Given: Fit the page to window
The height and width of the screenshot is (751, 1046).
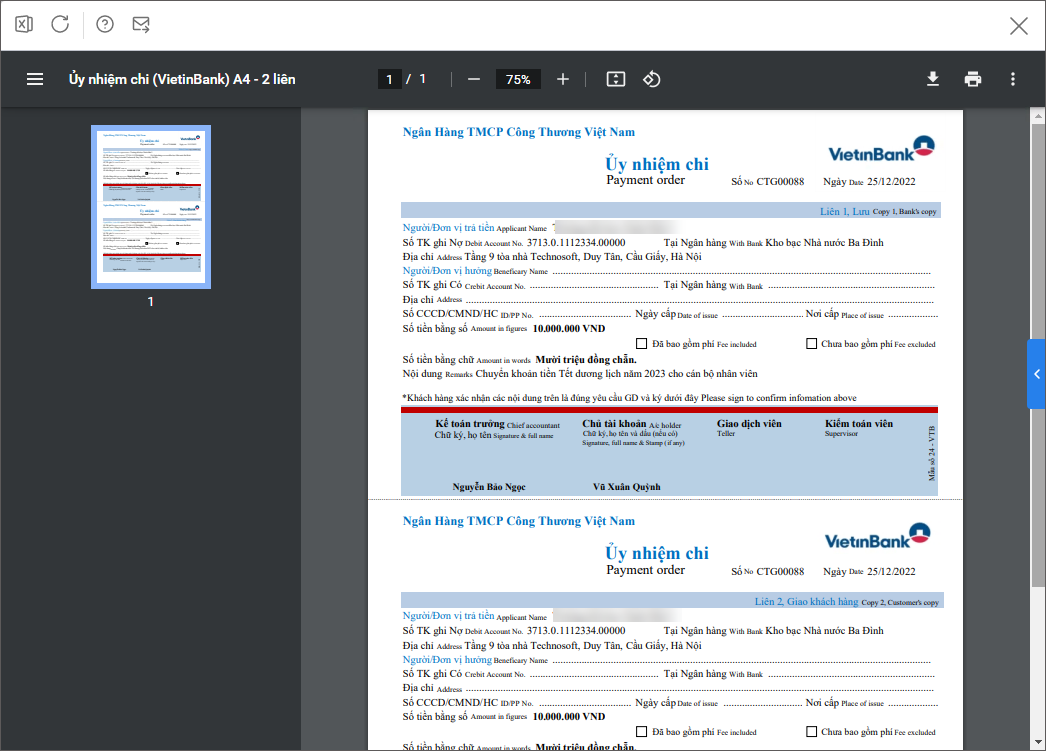Looking at the screenshot, I should [x=616, y=79].
